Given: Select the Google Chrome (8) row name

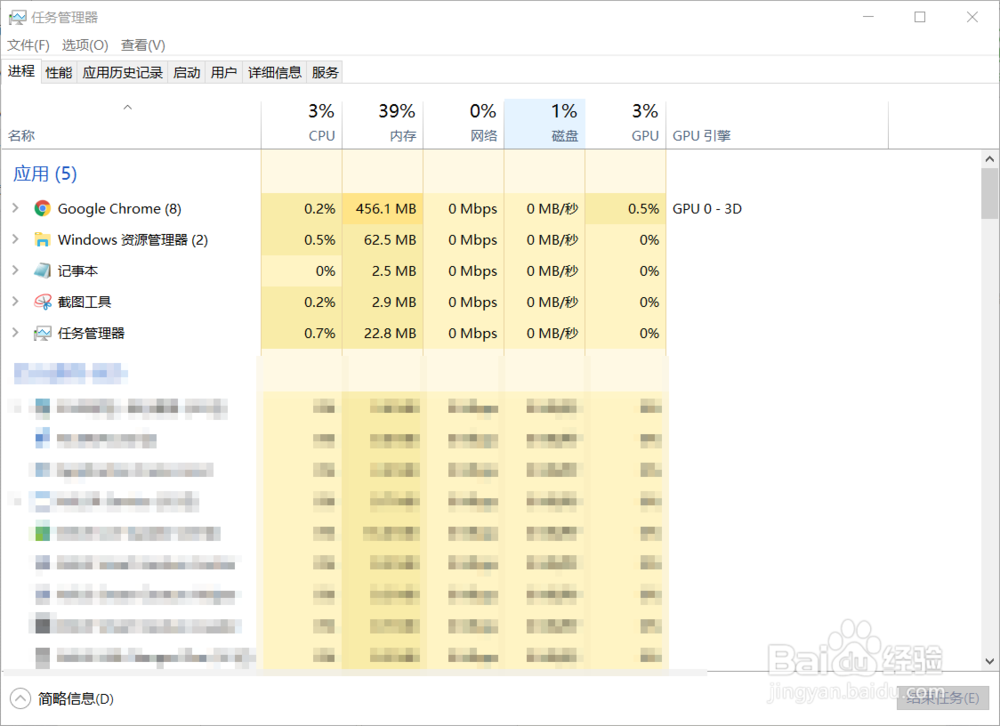Looking at the screenshot, I should pos(119,209).
